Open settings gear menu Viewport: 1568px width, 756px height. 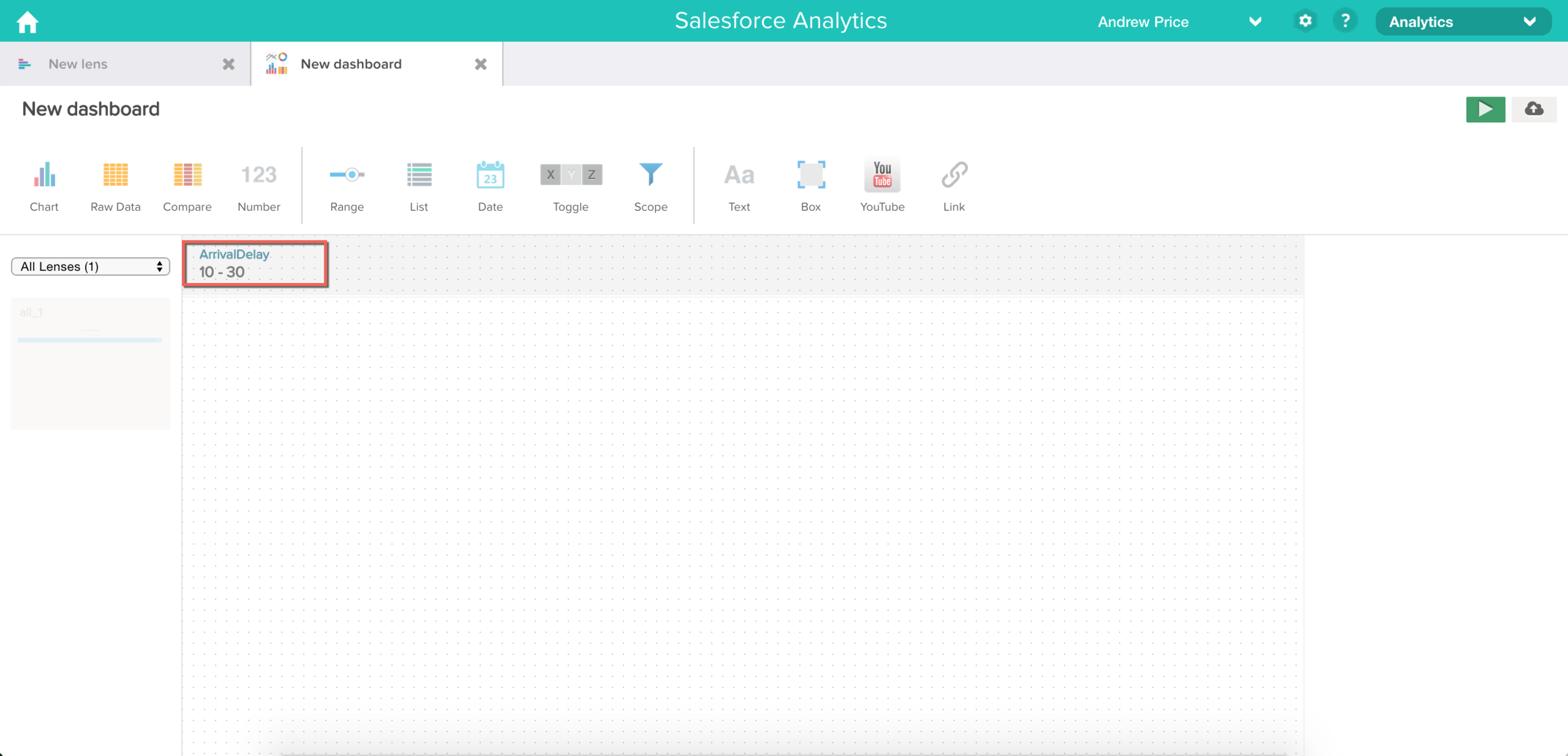[1305, 21]
